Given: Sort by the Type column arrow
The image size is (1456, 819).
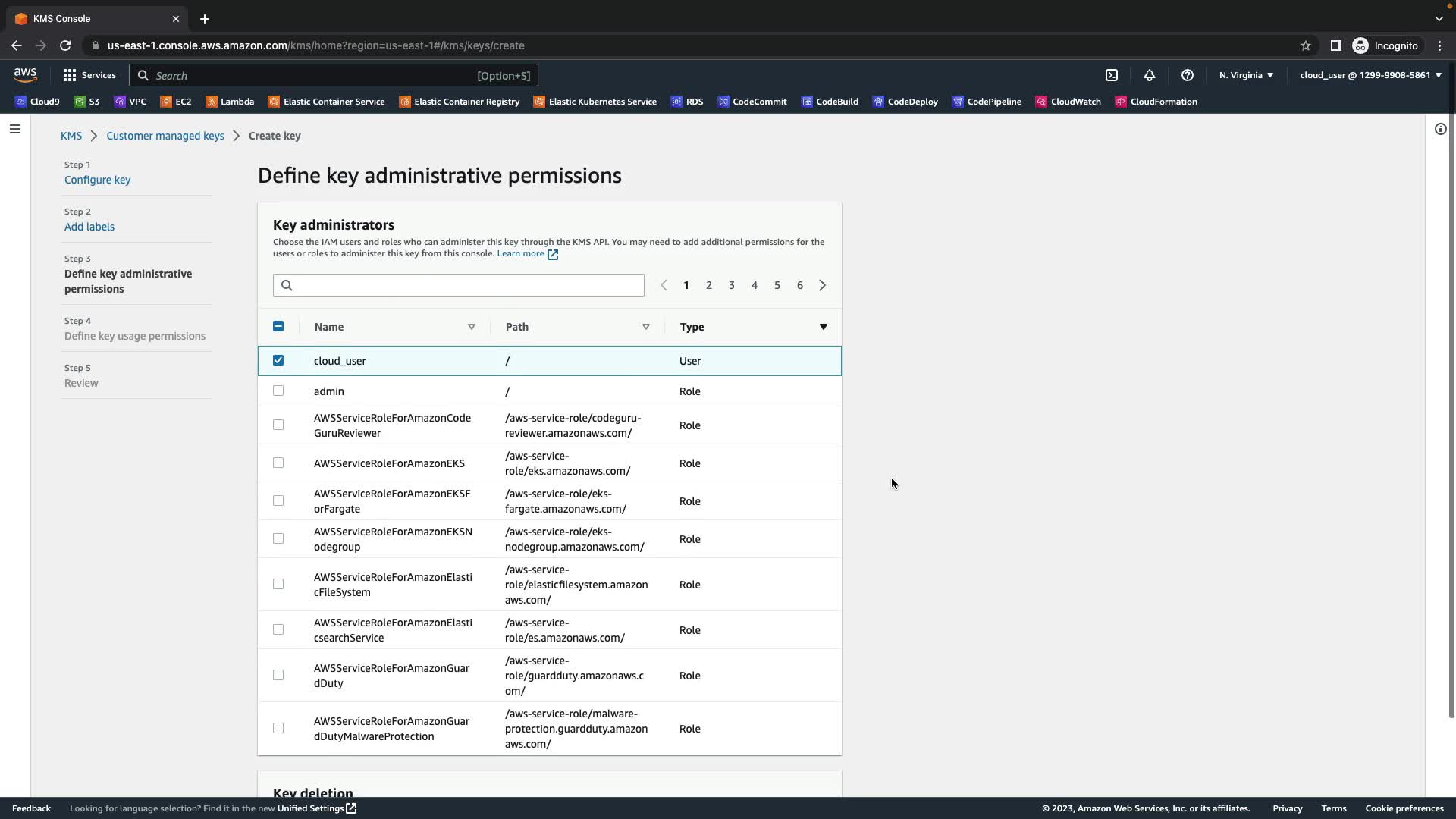Looking at the screenshot, I should coord(823,327).
